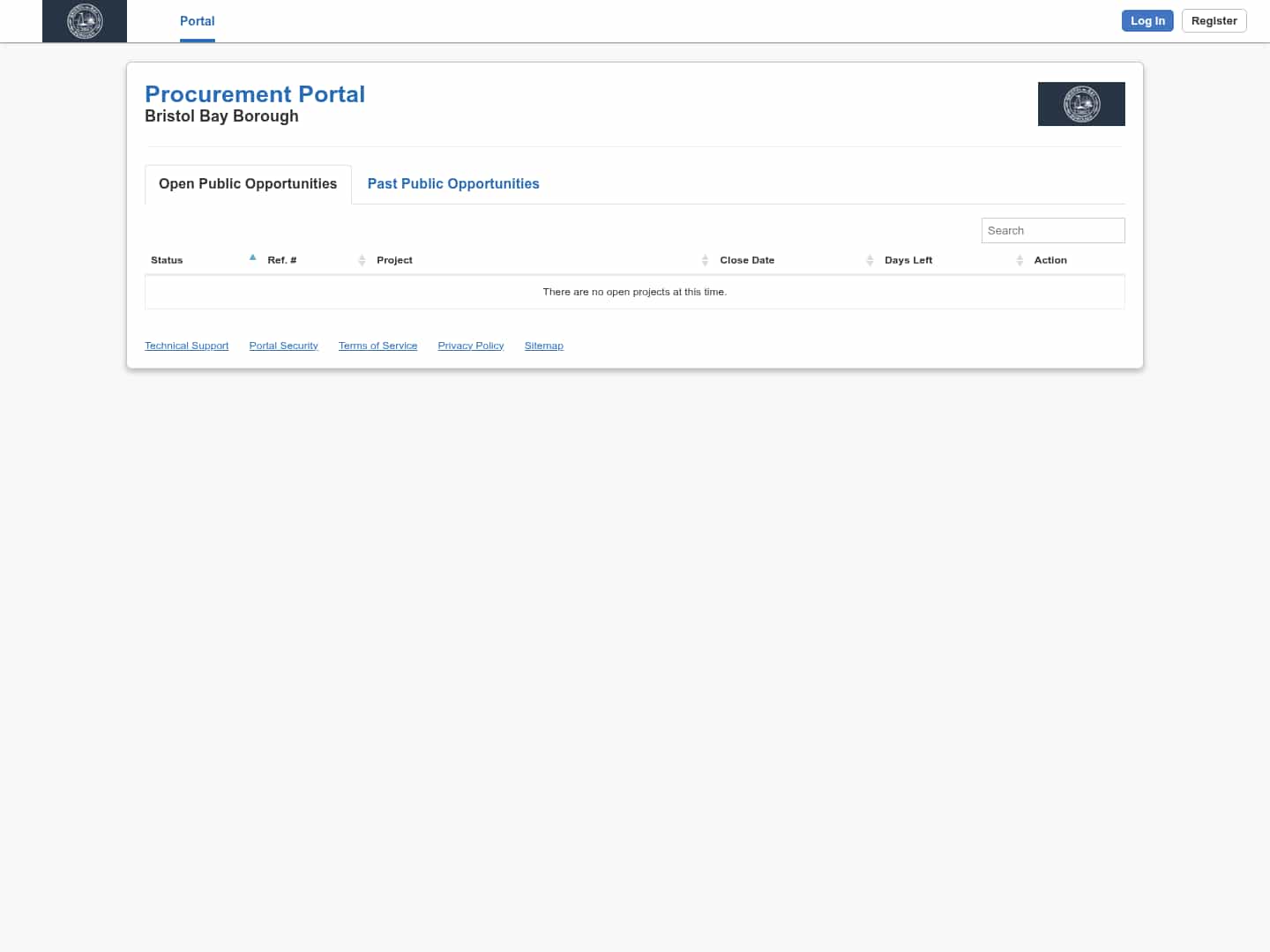Open the Privacy Policy link
The width and height of the screenshot is (1270, 952).
pos(470,345)
